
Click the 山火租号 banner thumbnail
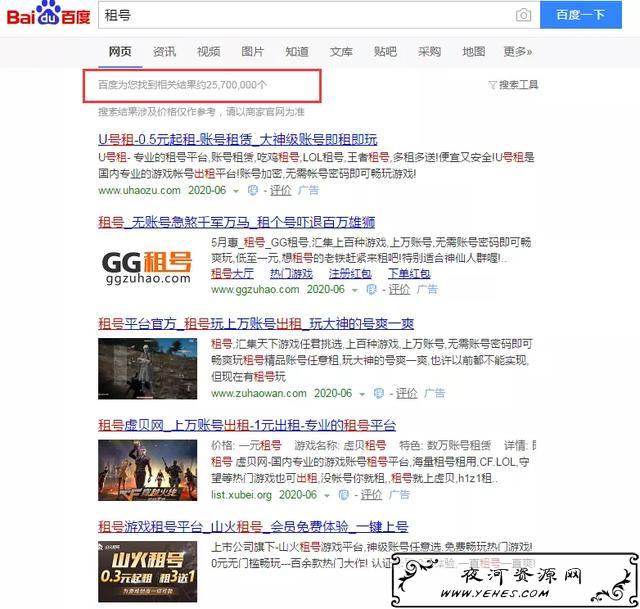pos(147,572)
